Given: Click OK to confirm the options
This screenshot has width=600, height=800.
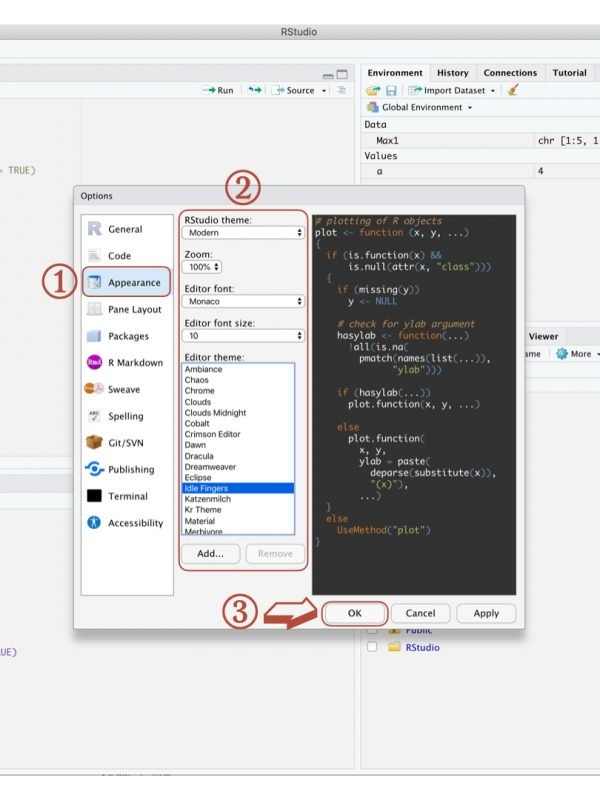Looking at the screenshot, I should (354, 613).
